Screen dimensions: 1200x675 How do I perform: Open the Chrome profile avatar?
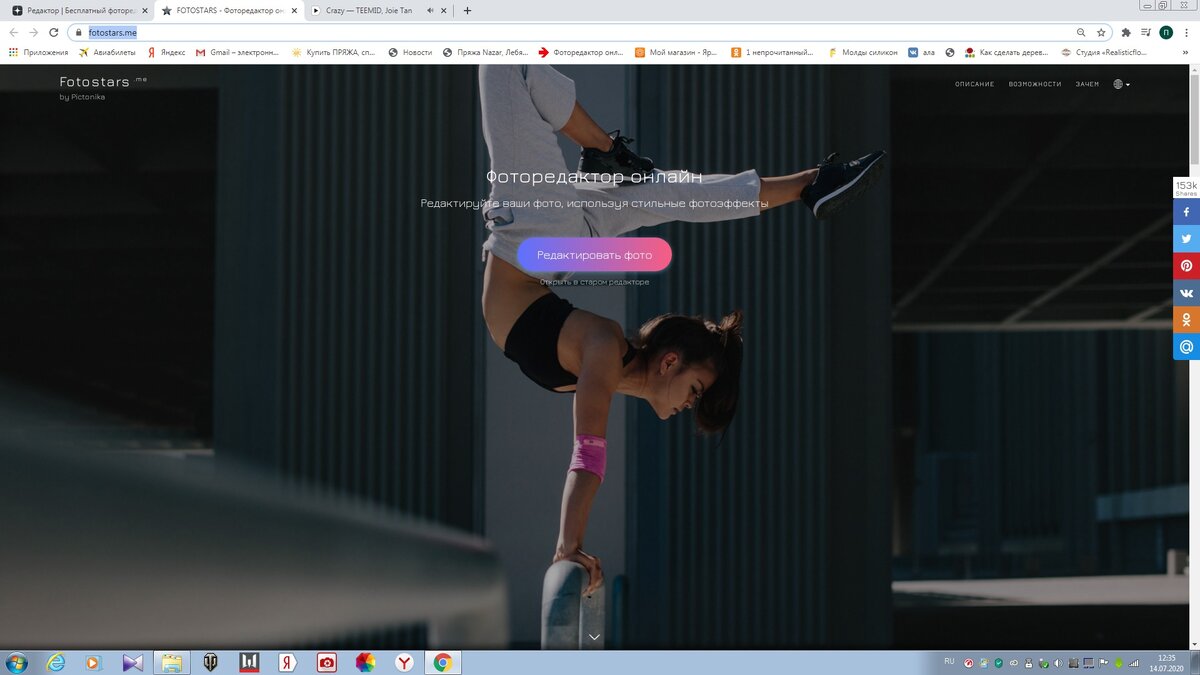point(1166,32)
